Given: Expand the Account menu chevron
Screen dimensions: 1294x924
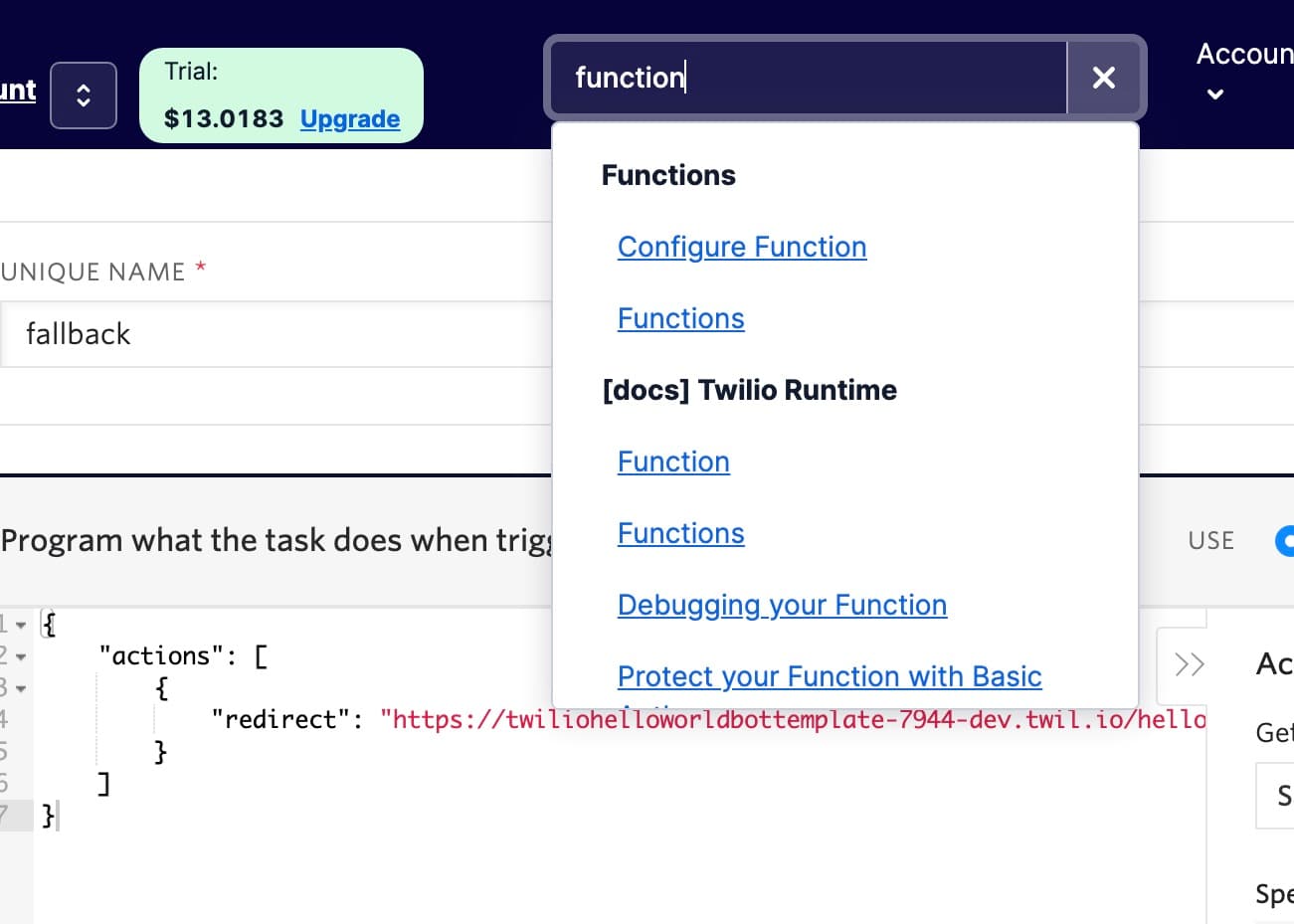Looking at the screenshot, I should pos(1214,94).
